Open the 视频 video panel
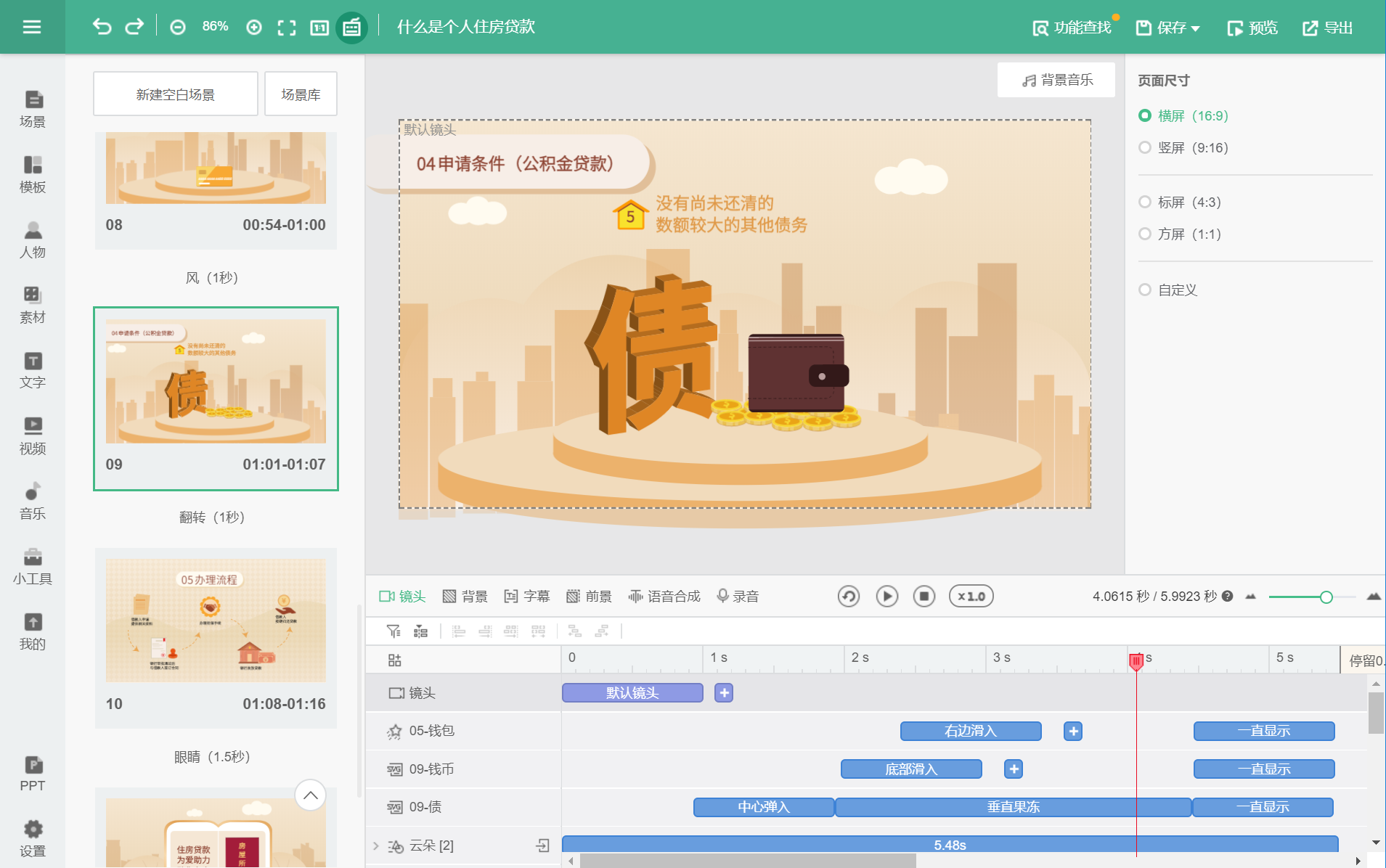Viewport: 1386px width, 868px height. click(33, 435)
